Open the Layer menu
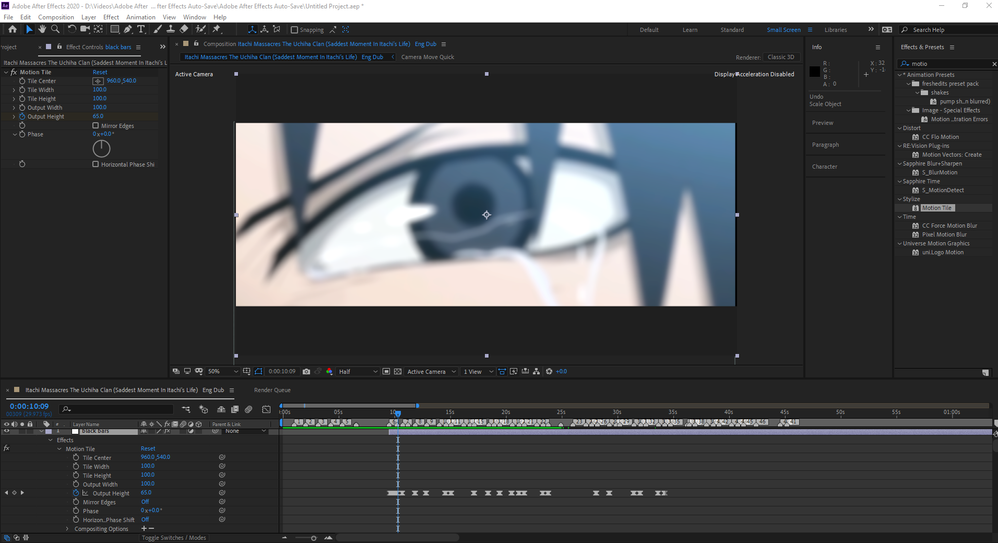Screen dimensions: 998x543 click(x=88, y=17)
